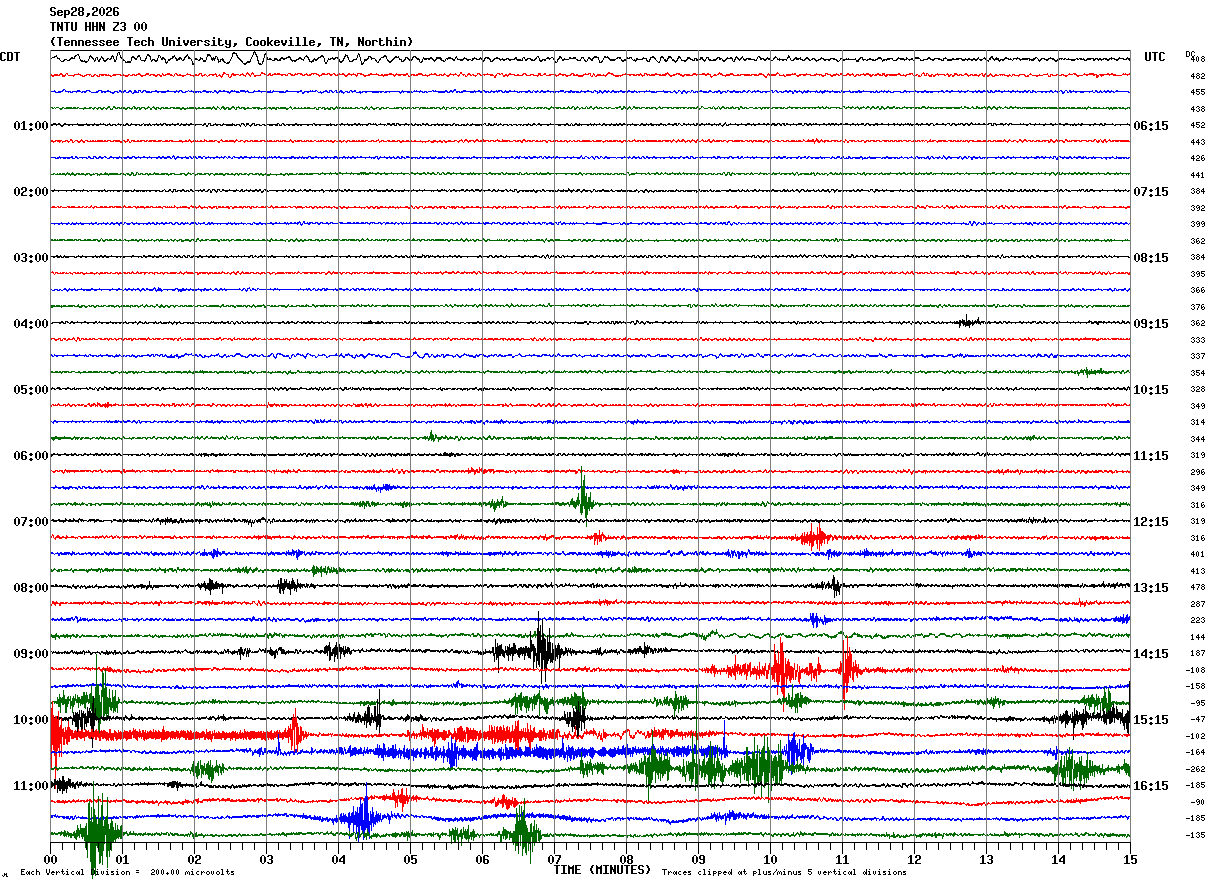Click the 03 minute axis tick label
This screenshot has height=886, width=1210.
(x=266, y=859)
